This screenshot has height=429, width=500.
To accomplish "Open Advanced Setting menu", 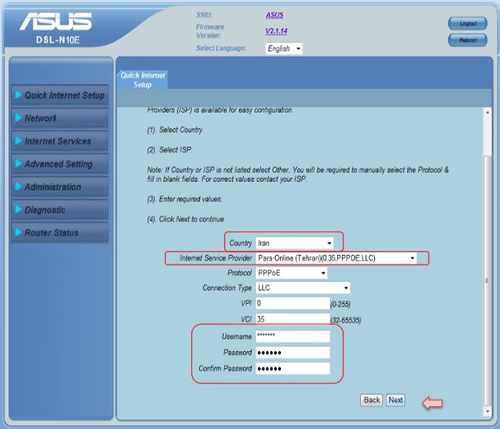I will [60, 164].
